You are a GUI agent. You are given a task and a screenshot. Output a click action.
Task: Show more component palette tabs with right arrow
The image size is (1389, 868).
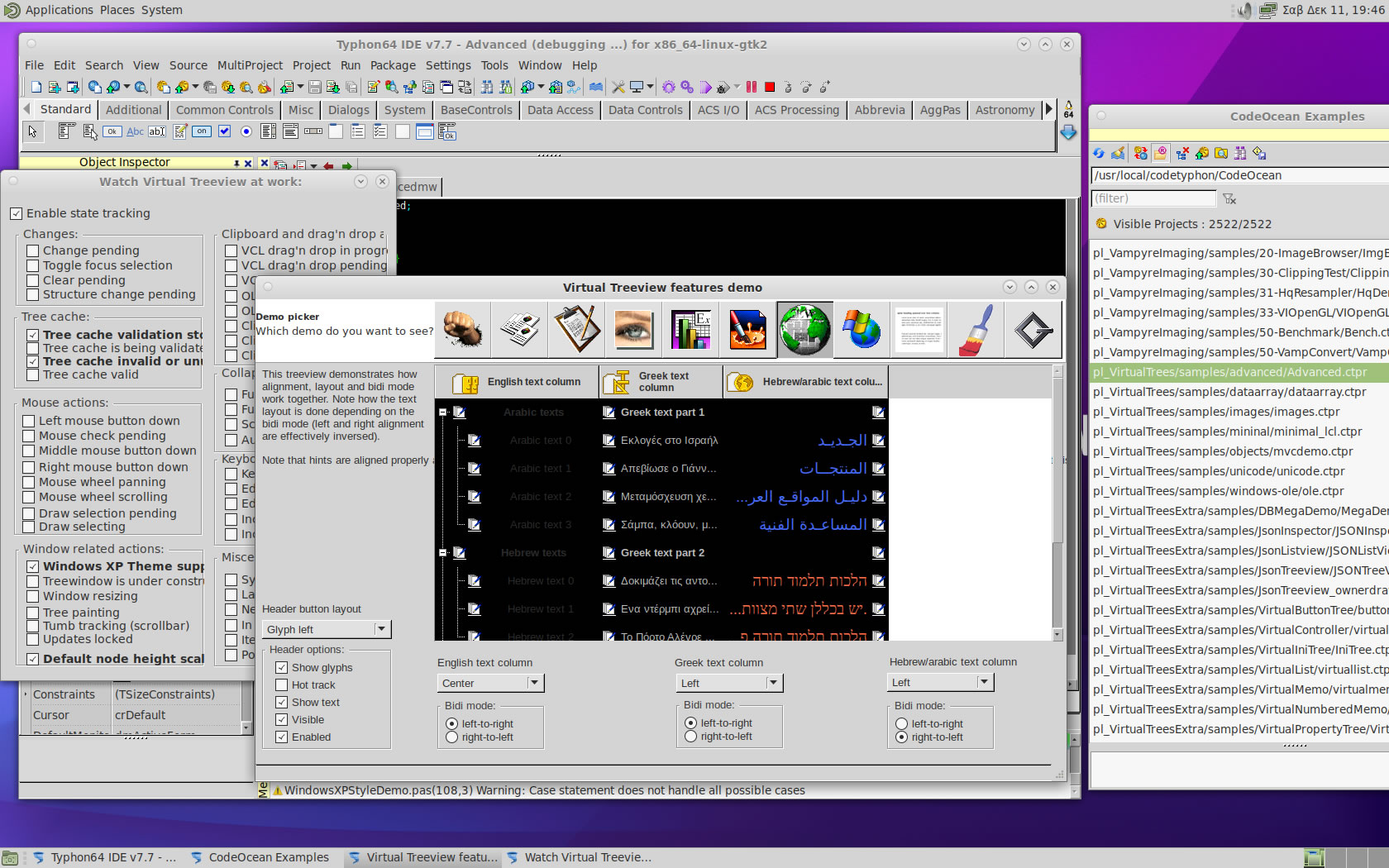pyautogui.click(x=1048, y=109)
